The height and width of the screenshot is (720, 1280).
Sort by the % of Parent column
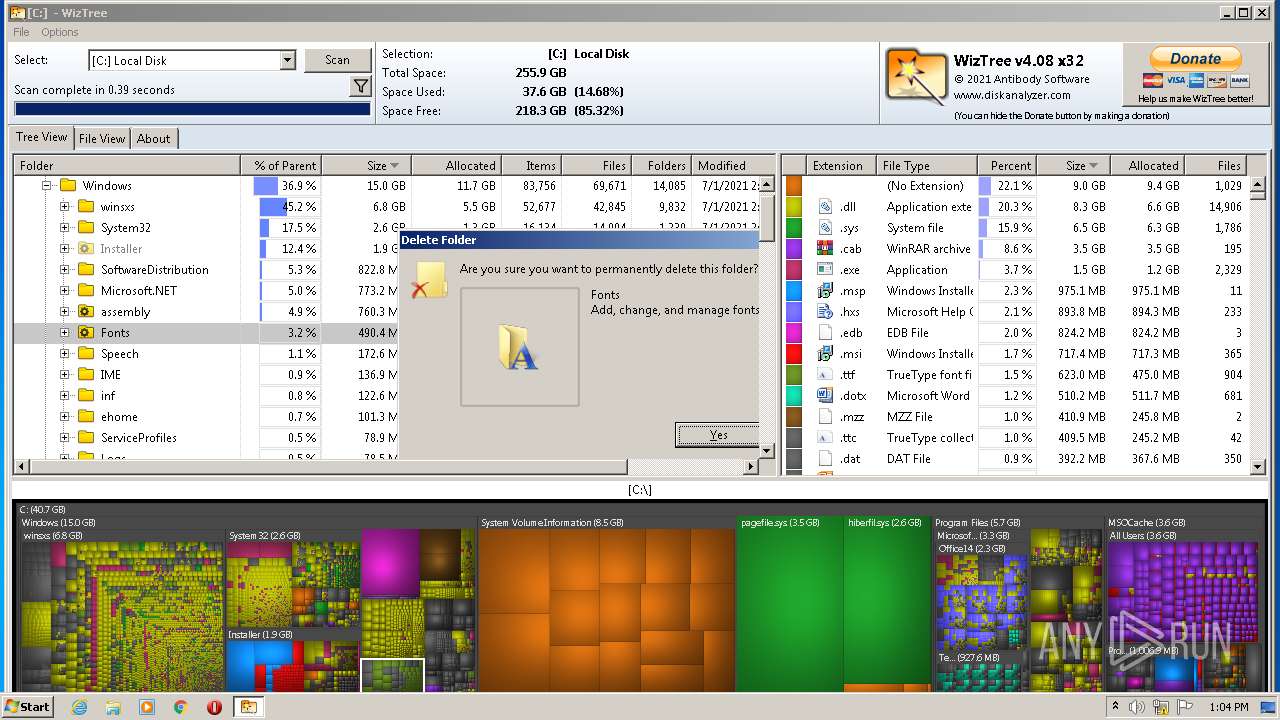(281, 165)
